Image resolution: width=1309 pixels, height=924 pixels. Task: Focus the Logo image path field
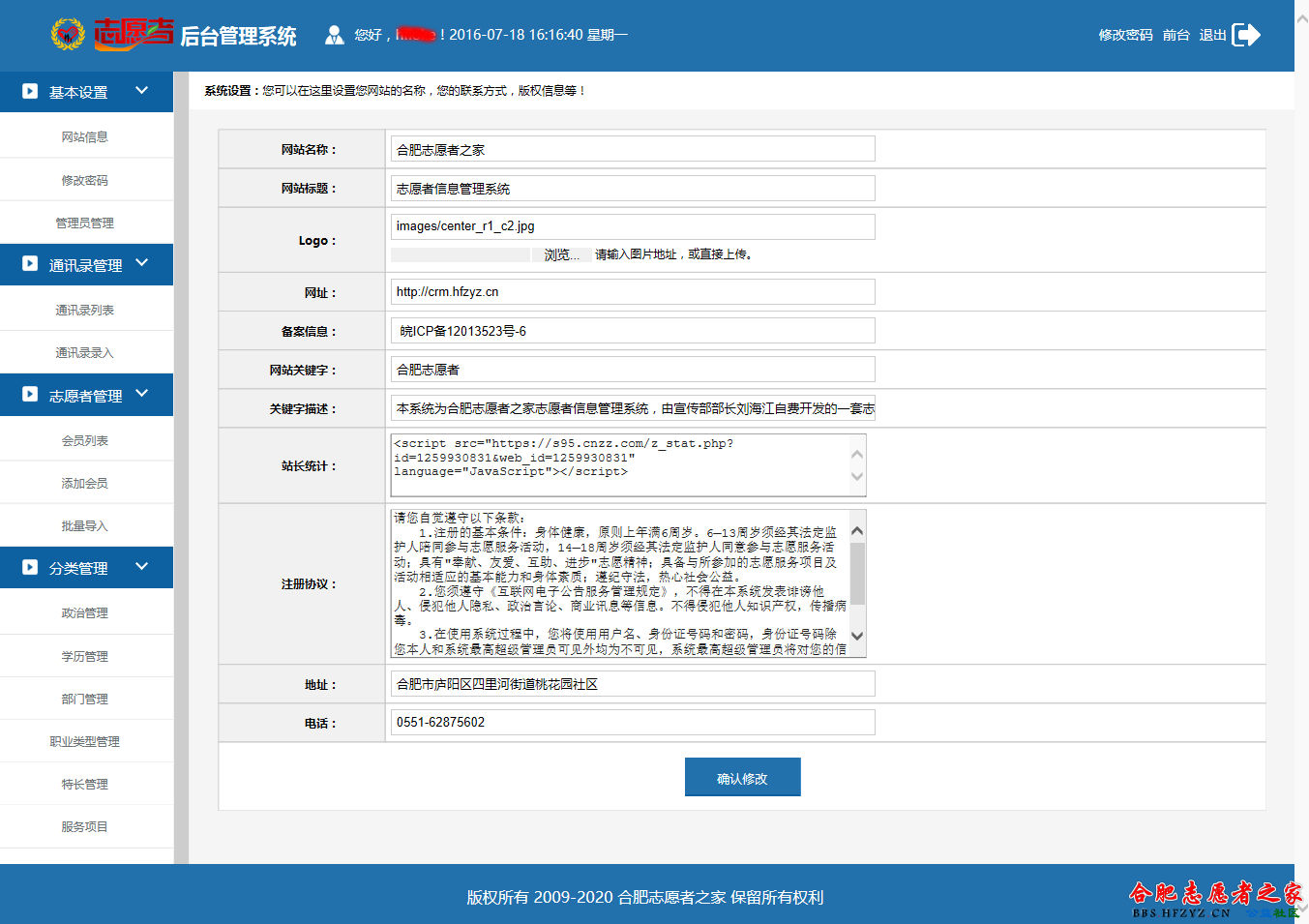coord(633,226)
